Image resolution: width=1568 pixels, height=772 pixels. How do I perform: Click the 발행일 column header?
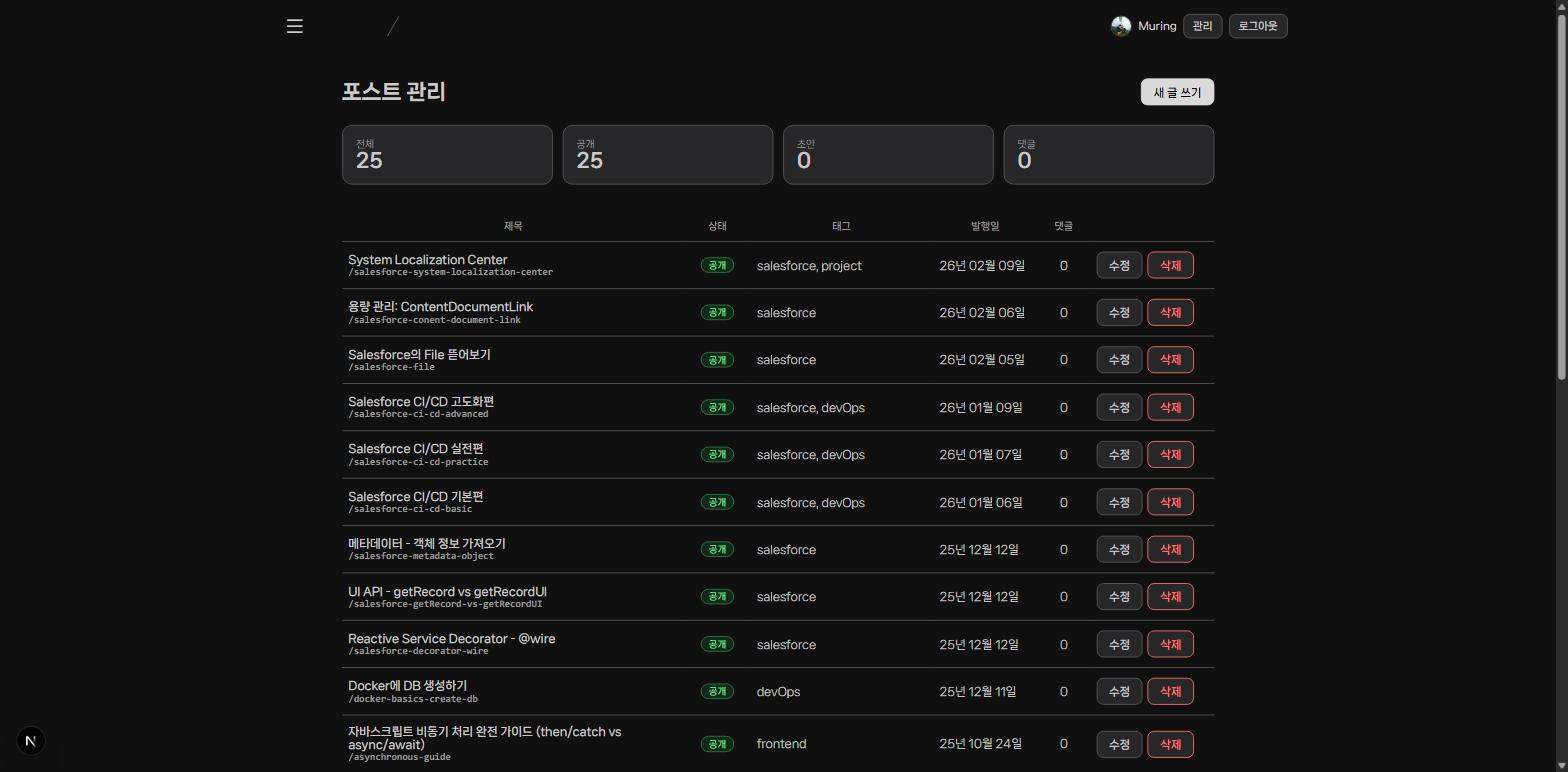(x=985, y=226)
